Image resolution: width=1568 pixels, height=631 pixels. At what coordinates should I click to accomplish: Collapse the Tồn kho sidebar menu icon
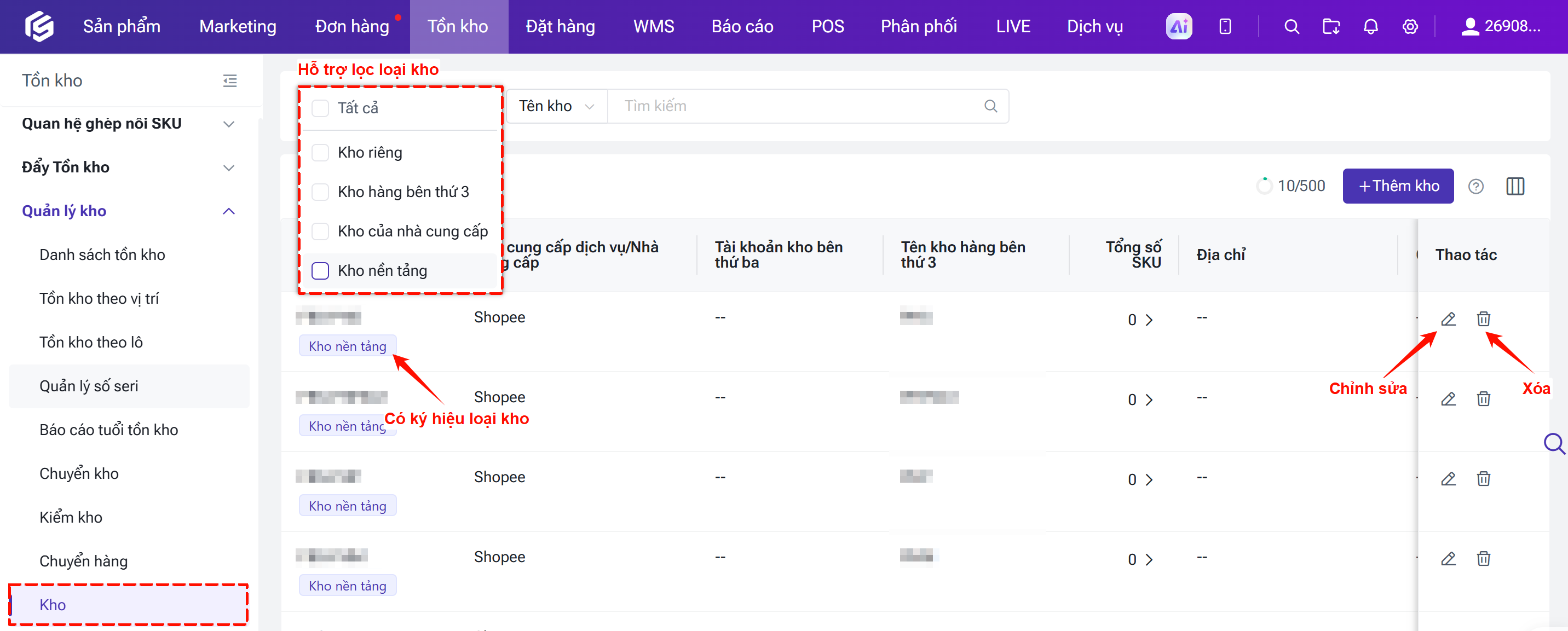point(229,80)
